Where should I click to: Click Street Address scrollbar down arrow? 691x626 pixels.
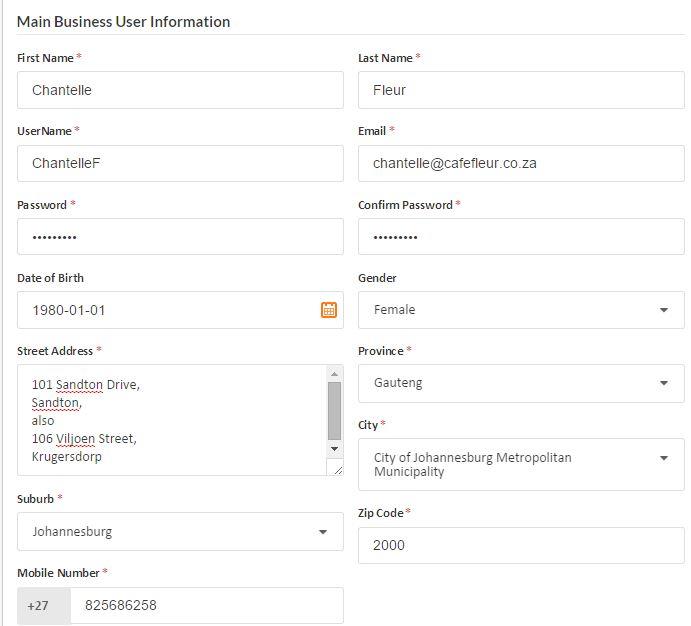tap(335, 449)
